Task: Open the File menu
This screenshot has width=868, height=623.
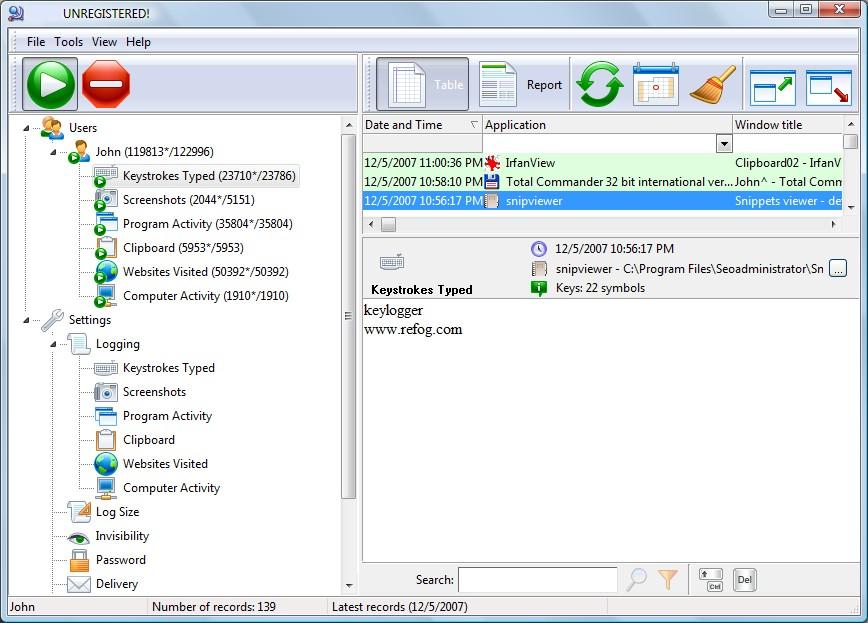Action: [x=36, y=42]
